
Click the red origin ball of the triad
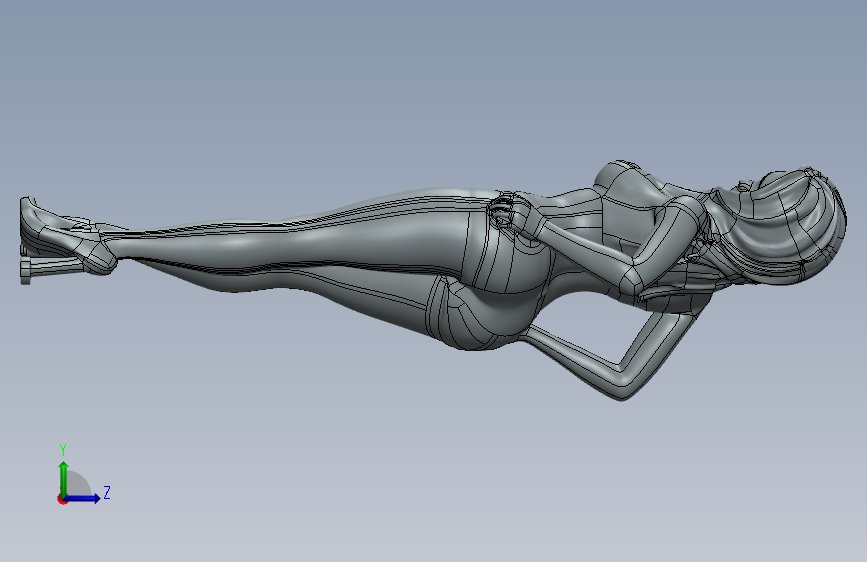[62, 499]
